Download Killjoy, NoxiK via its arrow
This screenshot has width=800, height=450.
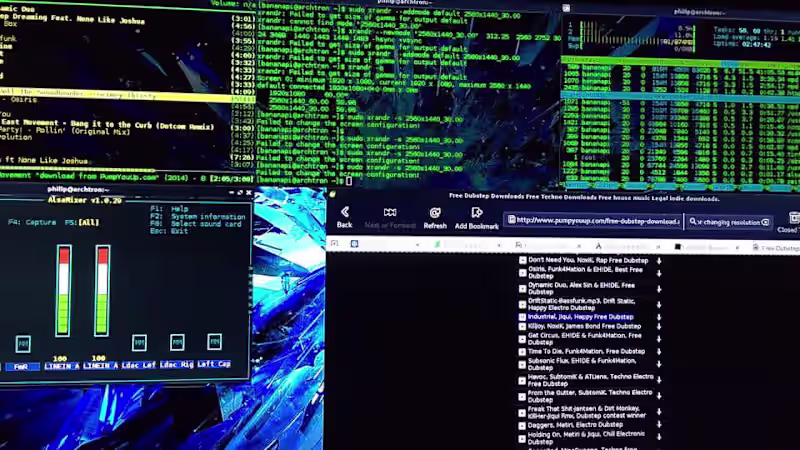tap(659, 327)
